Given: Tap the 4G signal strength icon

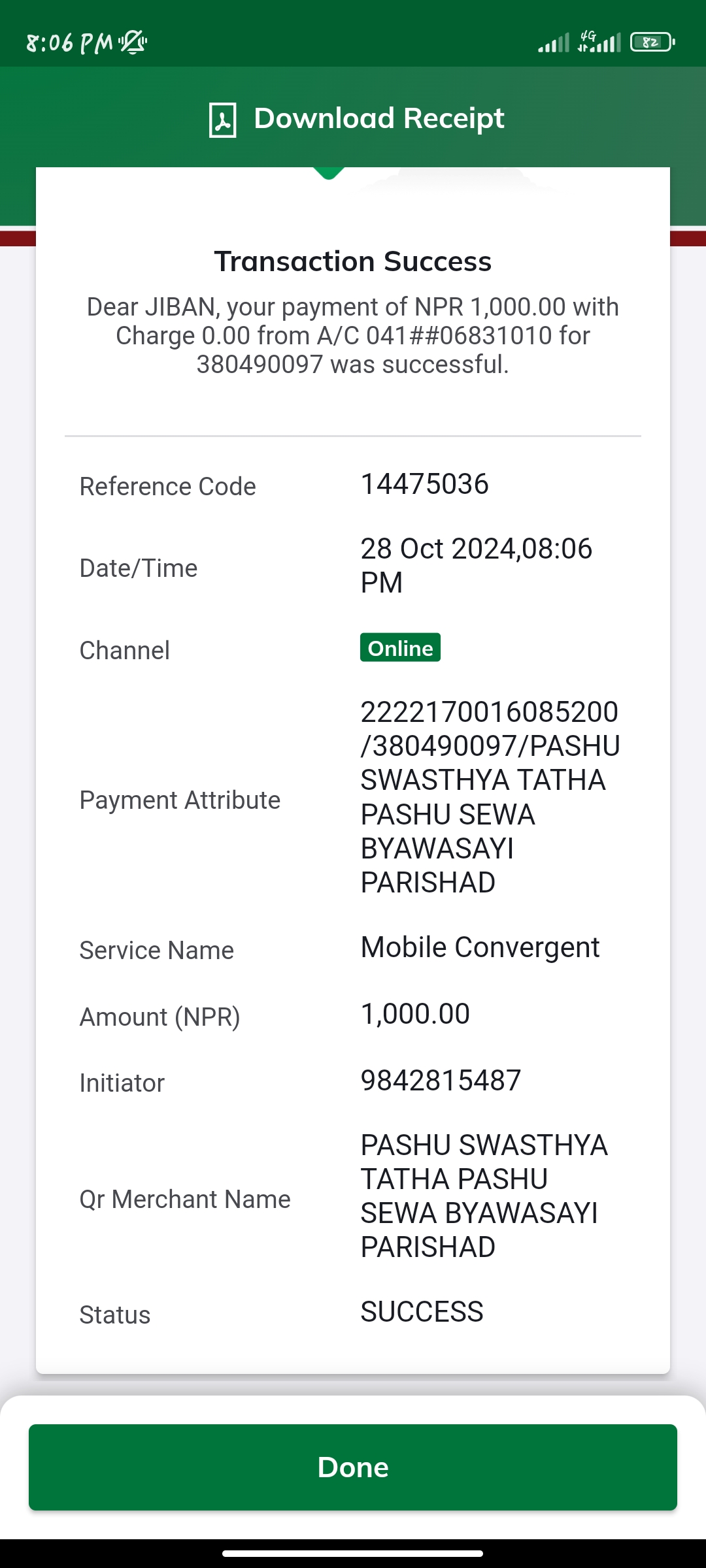Looking at the screenshot, I should 599,42.
